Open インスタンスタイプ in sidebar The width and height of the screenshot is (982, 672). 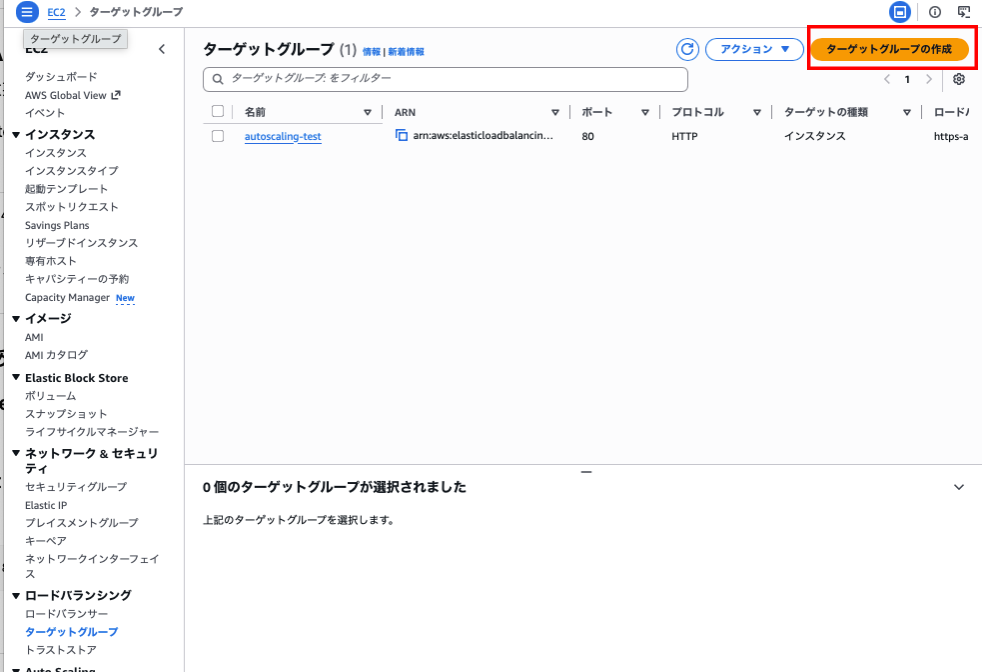click(x=71, y=170)
